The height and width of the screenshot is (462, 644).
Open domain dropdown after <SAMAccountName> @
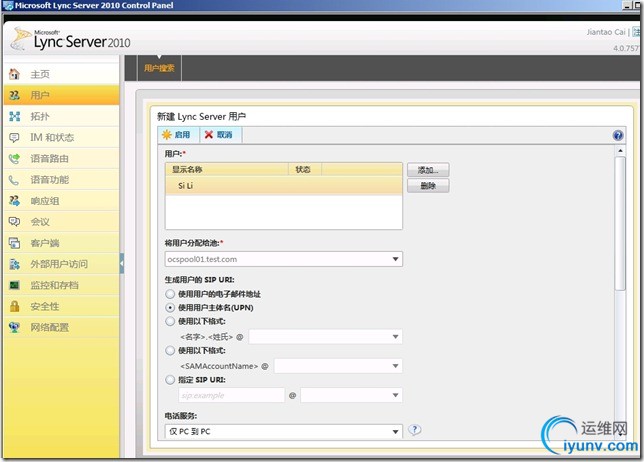[338, 366]
